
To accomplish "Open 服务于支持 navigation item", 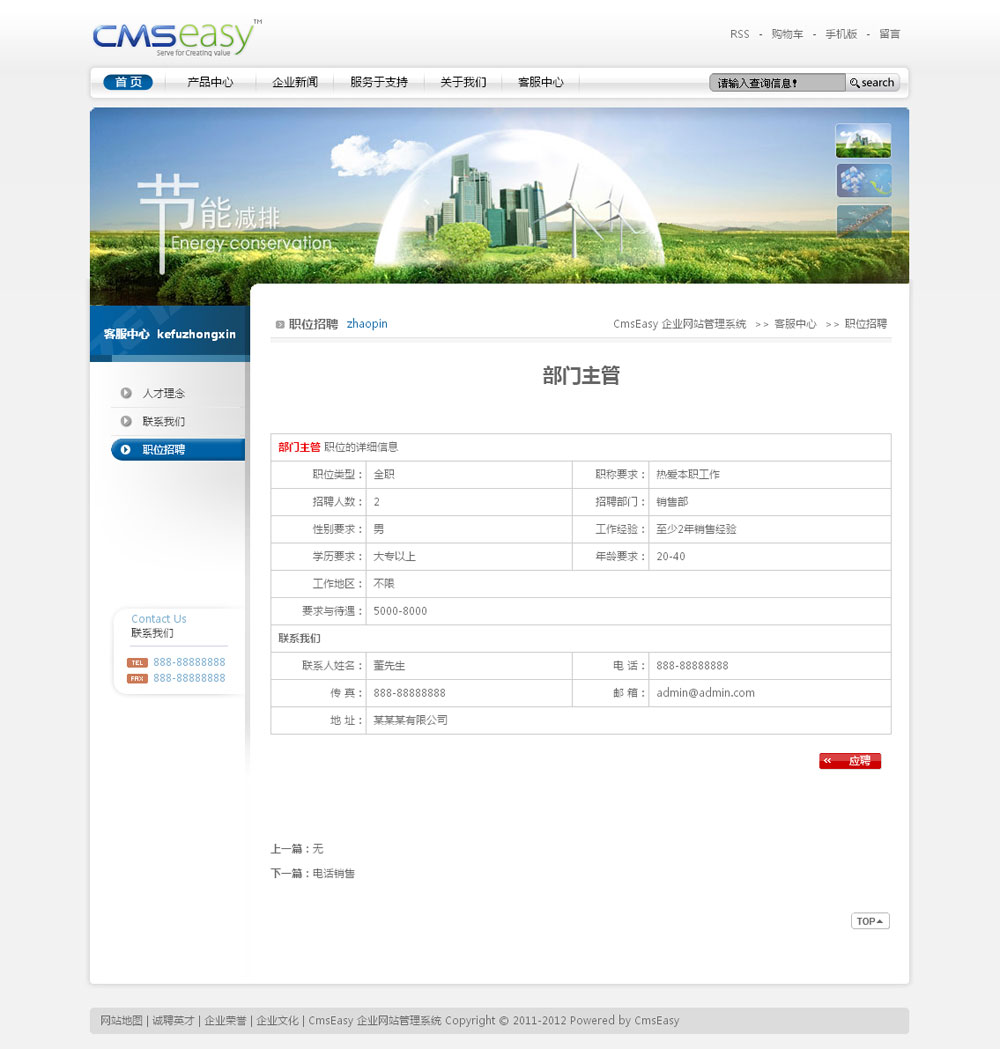I will coord(379,82).
